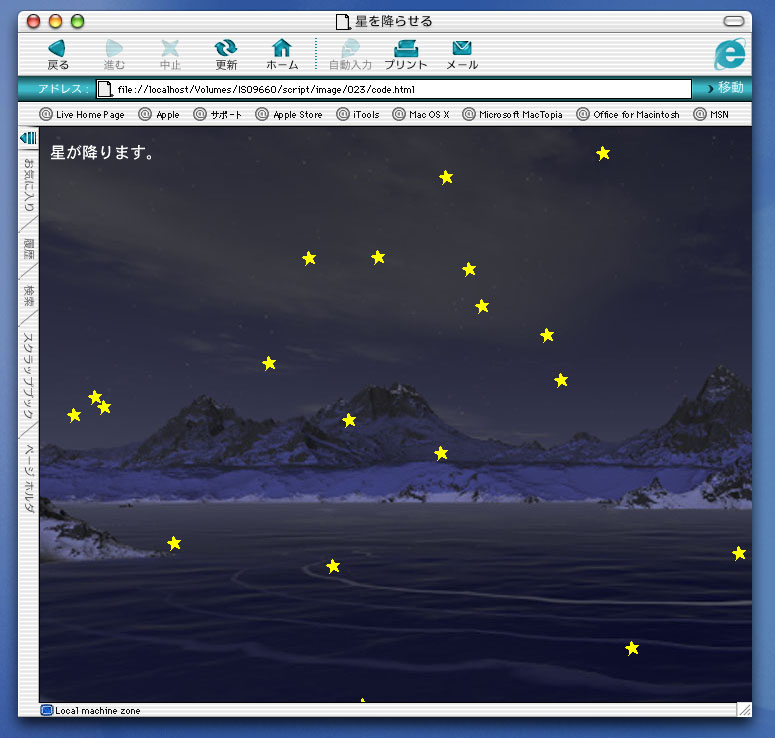The height and width of the screenshot is (738, 775).
Task: Open the サポート favorites link
Action: click(217, 114)
